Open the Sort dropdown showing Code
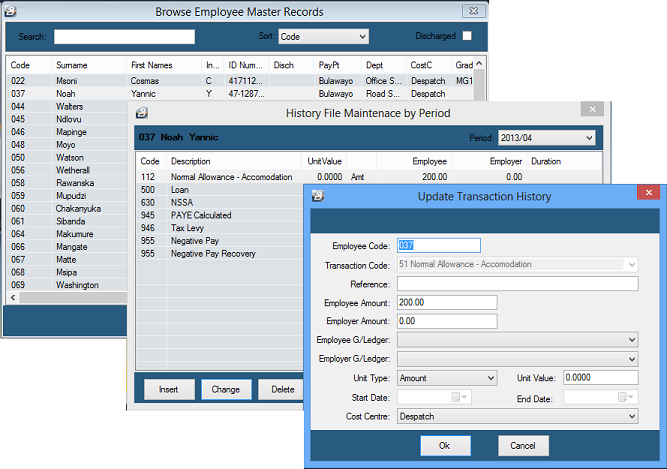667x469 pixels. coord(323,37)
